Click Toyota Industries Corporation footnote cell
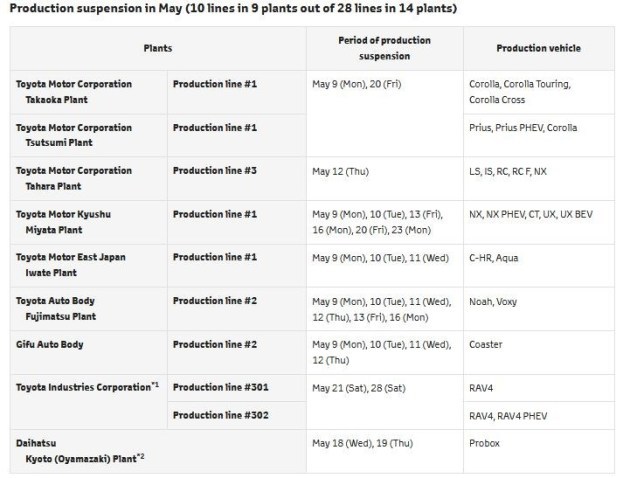Image resolution: width=630 pixels, height=478 pixels. click(x=88, y=402)
